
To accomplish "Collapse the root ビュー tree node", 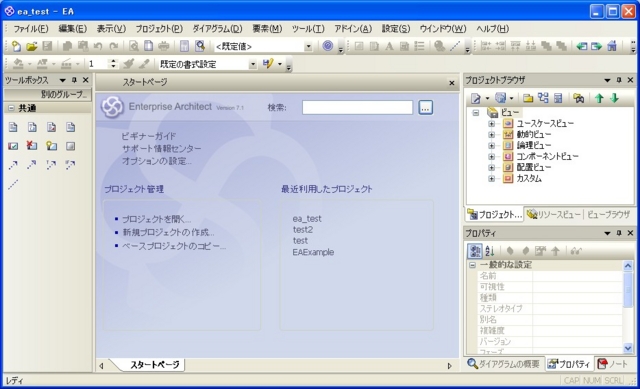I will pos(476,113).
